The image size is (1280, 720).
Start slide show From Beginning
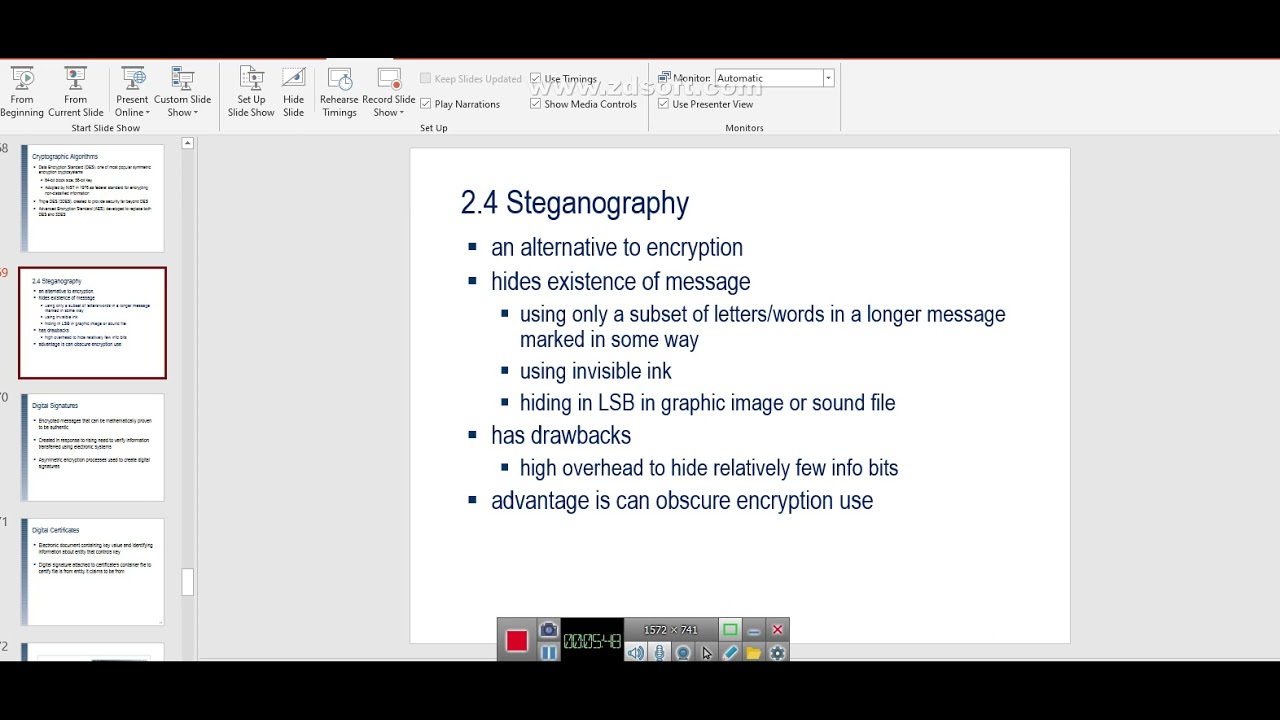tap(22, 92)
